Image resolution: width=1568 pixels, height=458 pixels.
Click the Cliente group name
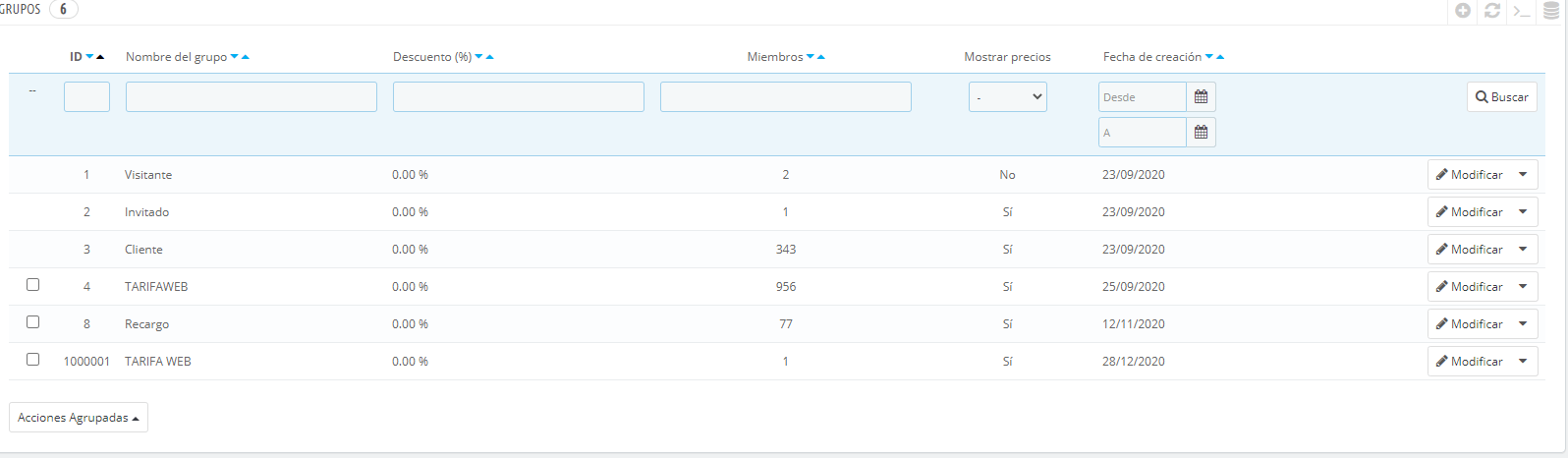click(143, 250)
